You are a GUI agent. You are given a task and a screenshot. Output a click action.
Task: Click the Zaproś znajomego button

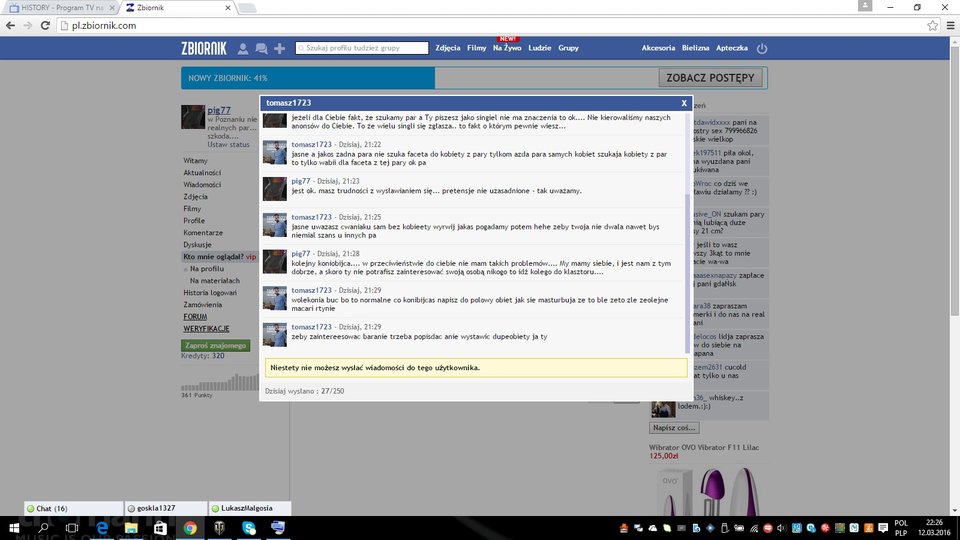(x=214, y=345)
